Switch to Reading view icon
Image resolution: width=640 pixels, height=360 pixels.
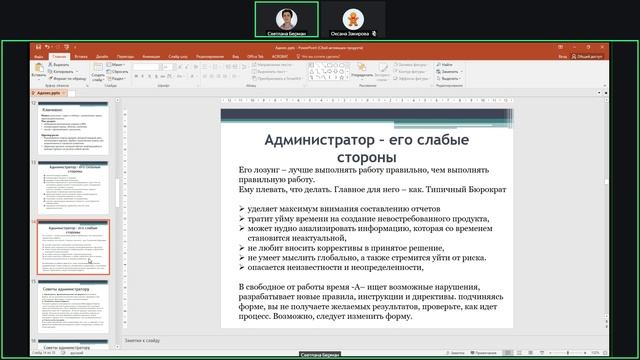(x=531, y=353)
